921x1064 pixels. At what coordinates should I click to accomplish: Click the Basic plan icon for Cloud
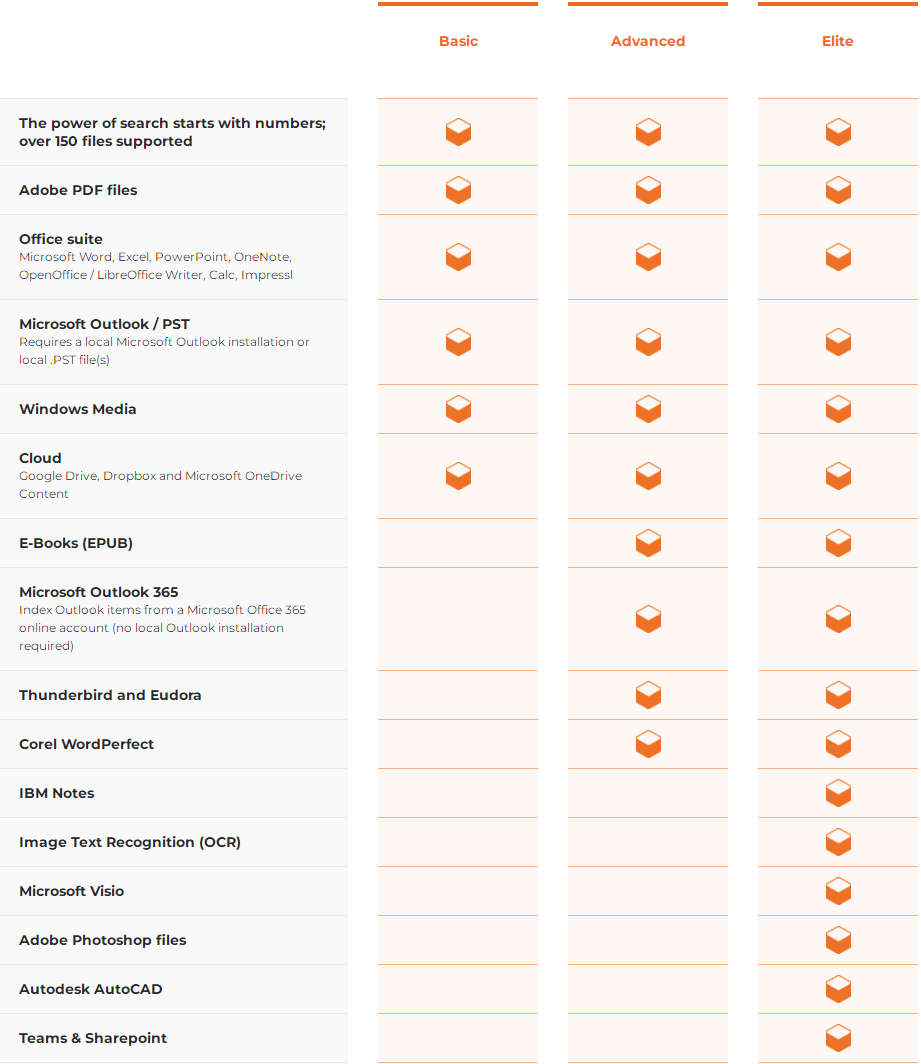point(458,476)
